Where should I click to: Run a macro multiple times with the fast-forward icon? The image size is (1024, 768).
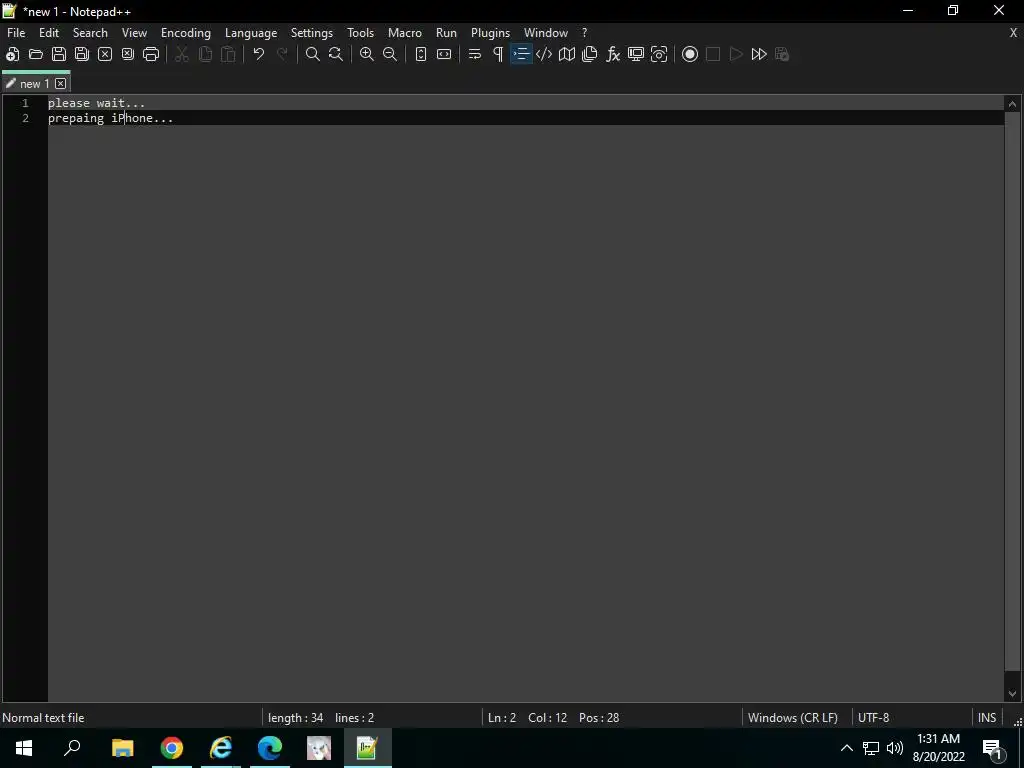point(759,54)
